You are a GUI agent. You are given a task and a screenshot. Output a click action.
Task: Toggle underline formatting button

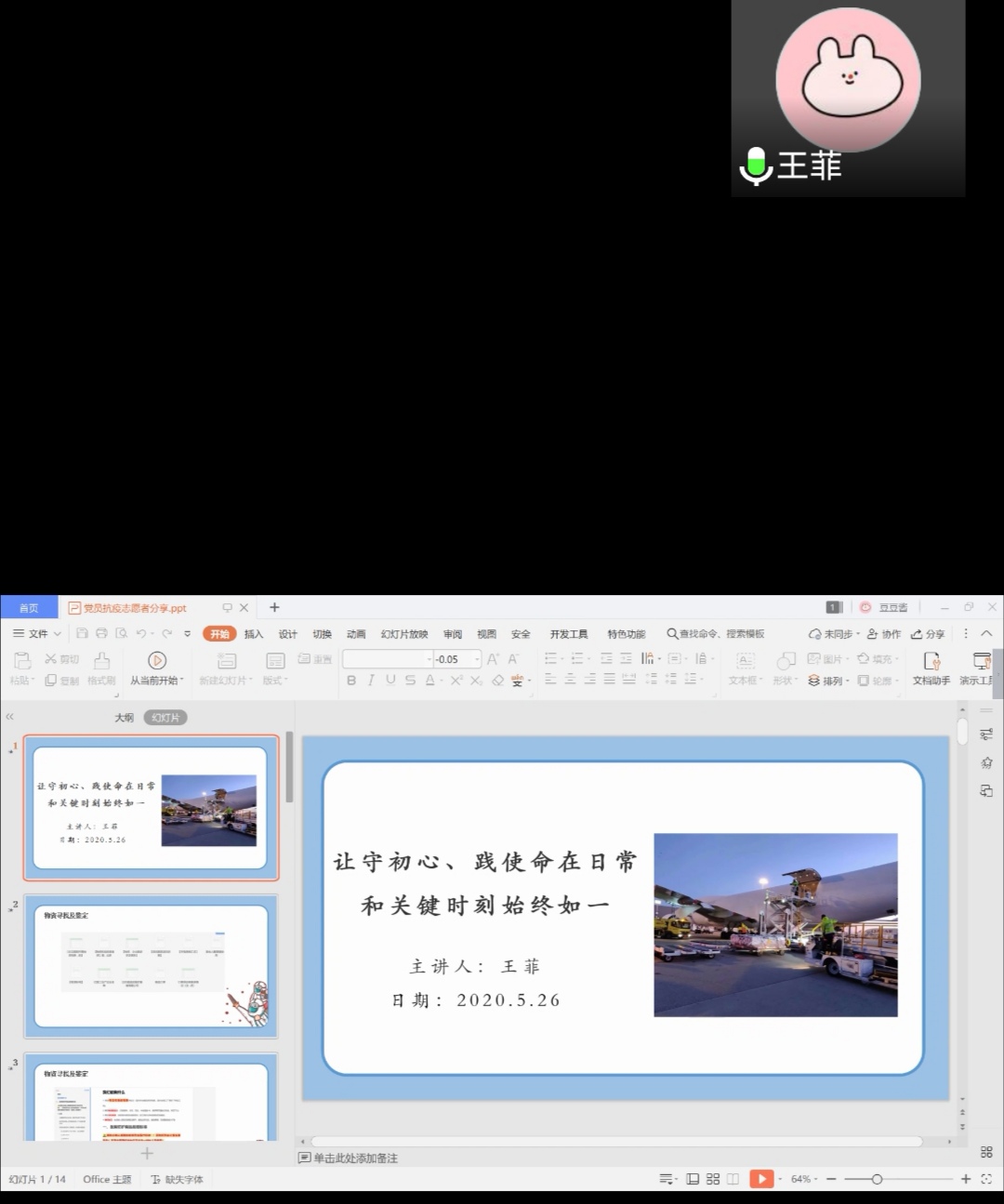(x=390, y=681)
